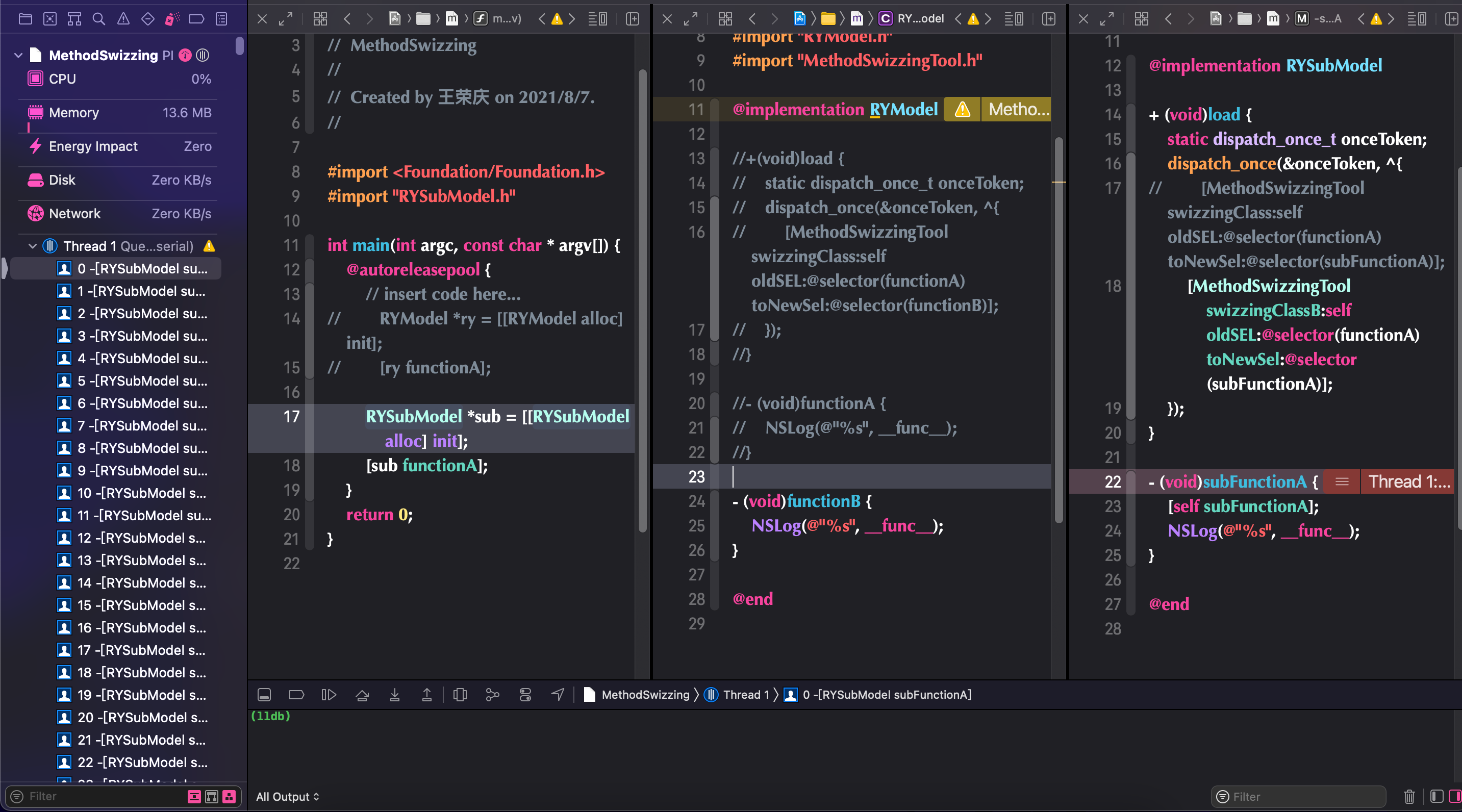
Task: Toggle the variables view pane button
Action: [1437, 797]
